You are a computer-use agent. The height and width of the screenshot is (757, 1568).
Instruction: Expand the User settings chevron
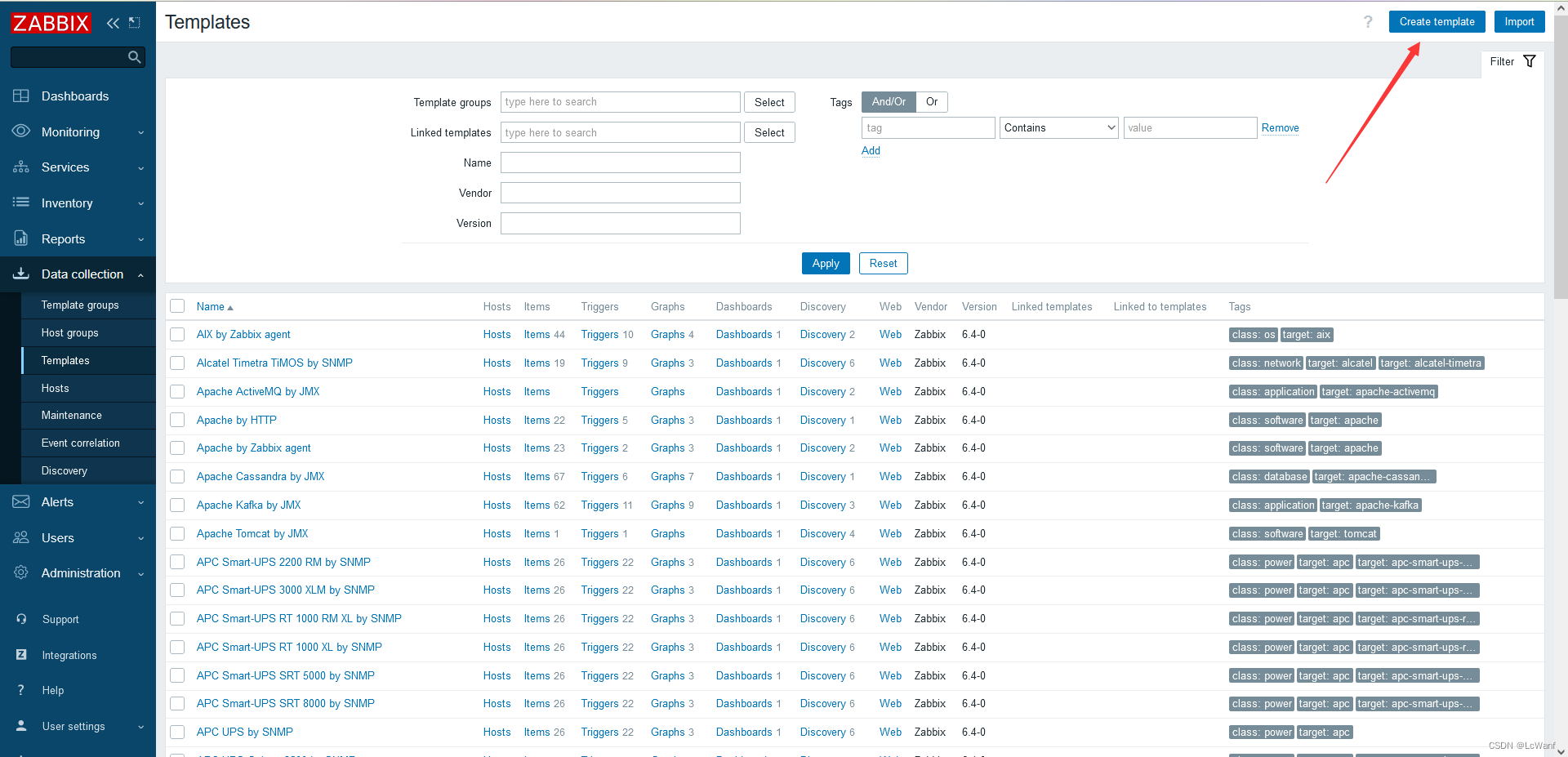pyautogui.click(x=140, y=727)
